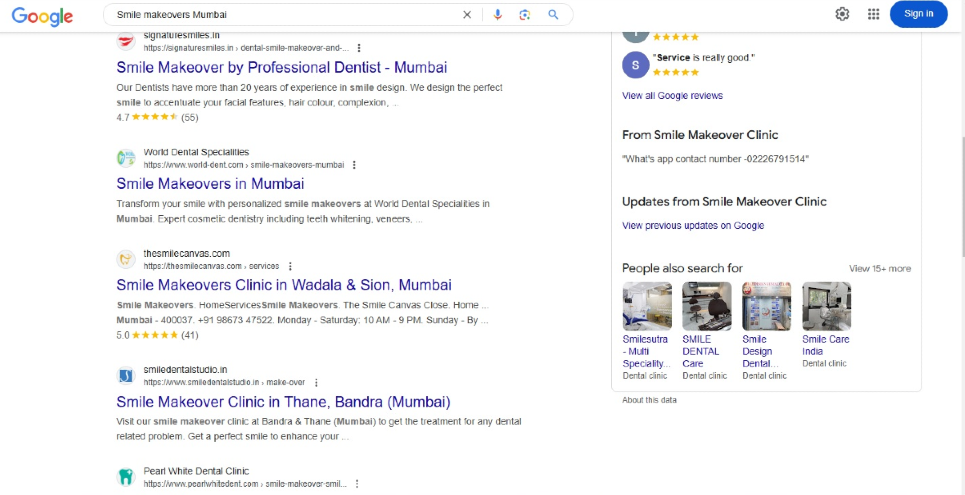Click Updates from Smile Makeover Clinic heading
The width and height of the screenshot is (965, 495).
point(724,202)
